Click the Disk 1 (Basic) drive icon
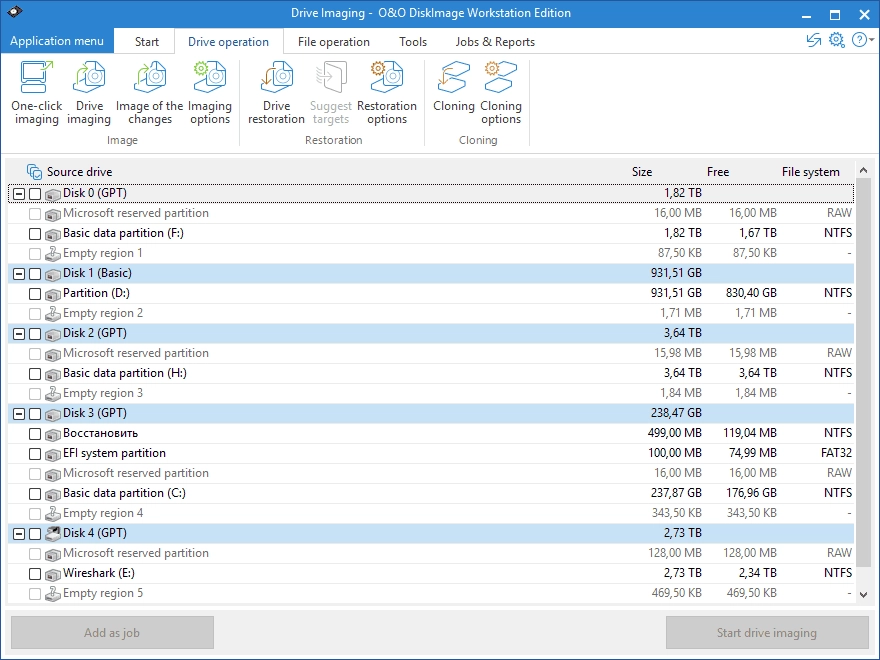This screenshot has width=880, height=660. (53, 274)
